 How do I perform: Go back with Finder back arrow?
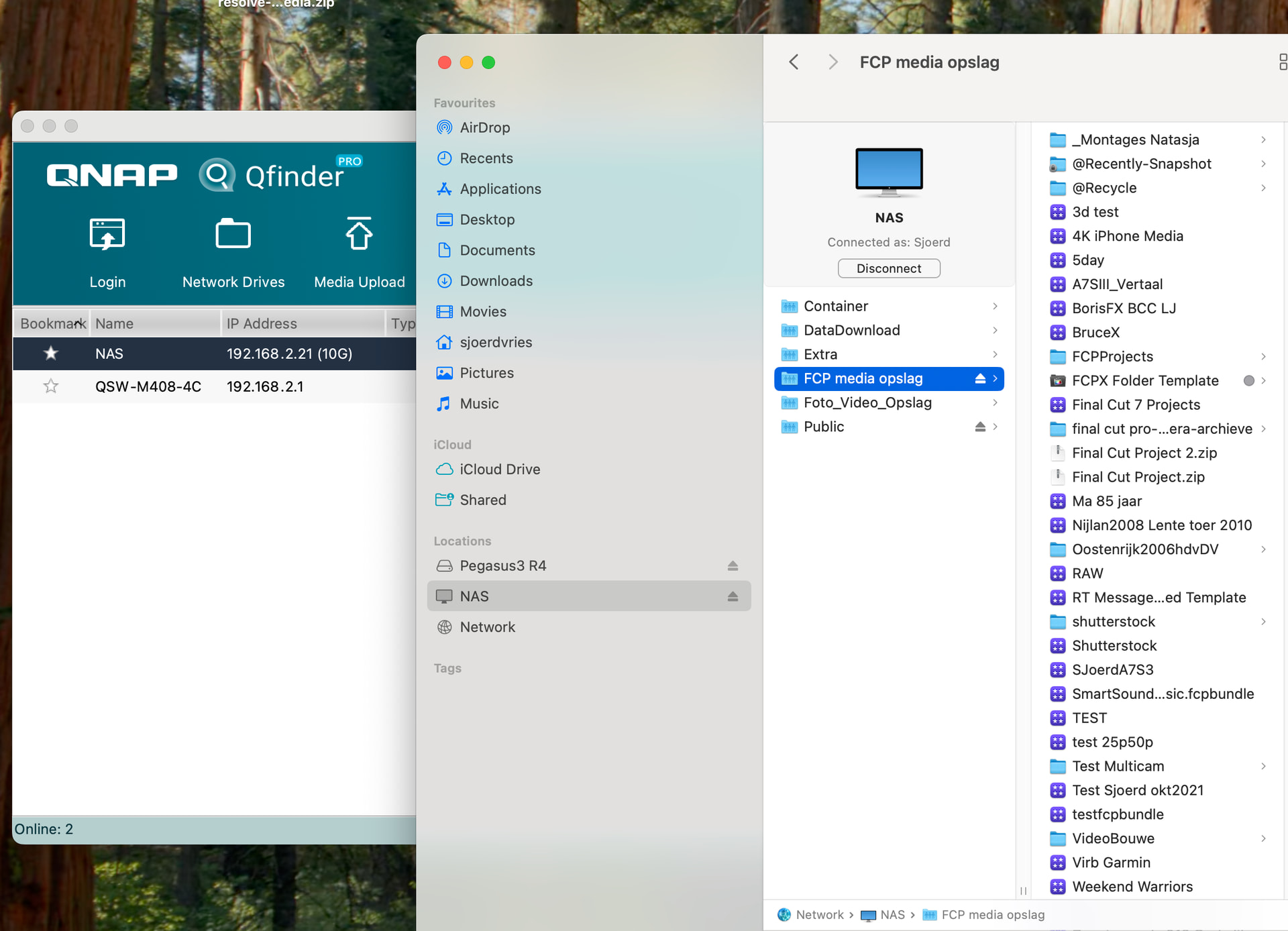click(x=794, y=62)
